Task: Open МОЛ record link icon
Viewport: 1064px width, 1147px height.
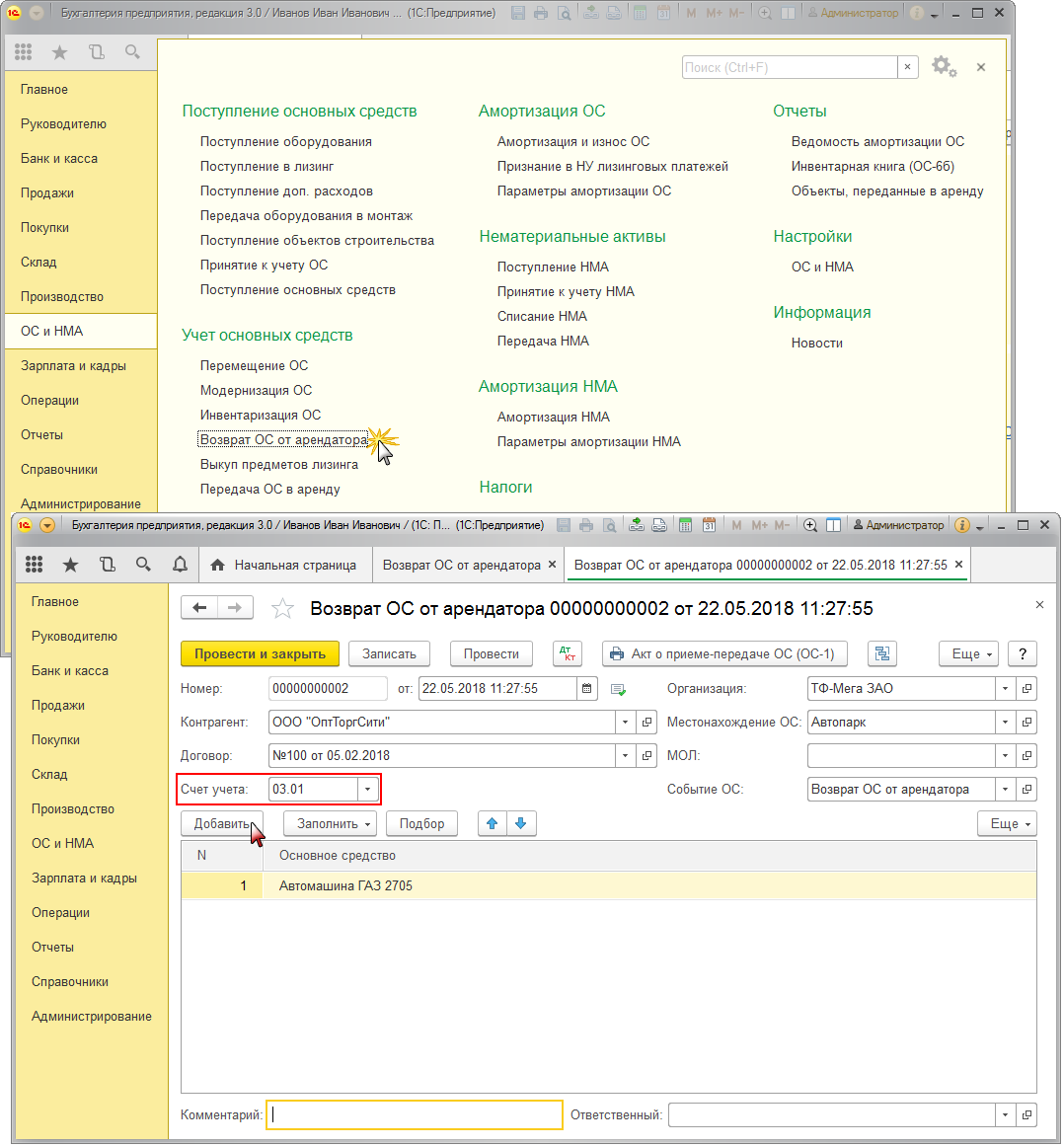Action: 1026,756
